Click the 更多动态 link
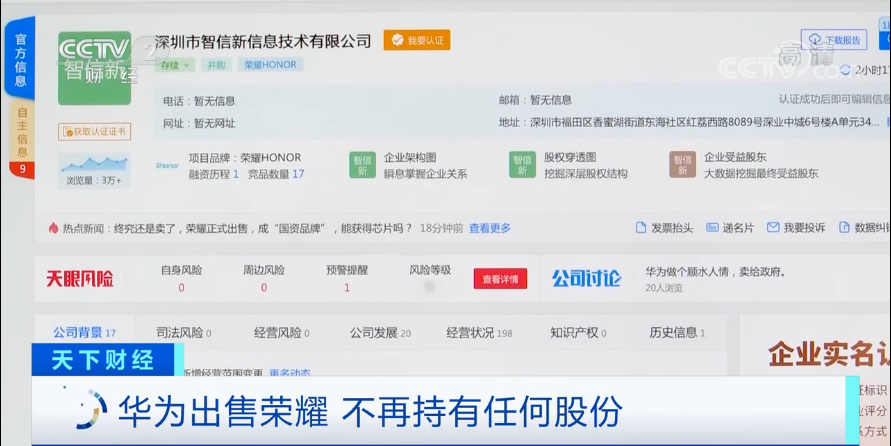The width and height of the screenshot is (891, 446). pos(290,373)
